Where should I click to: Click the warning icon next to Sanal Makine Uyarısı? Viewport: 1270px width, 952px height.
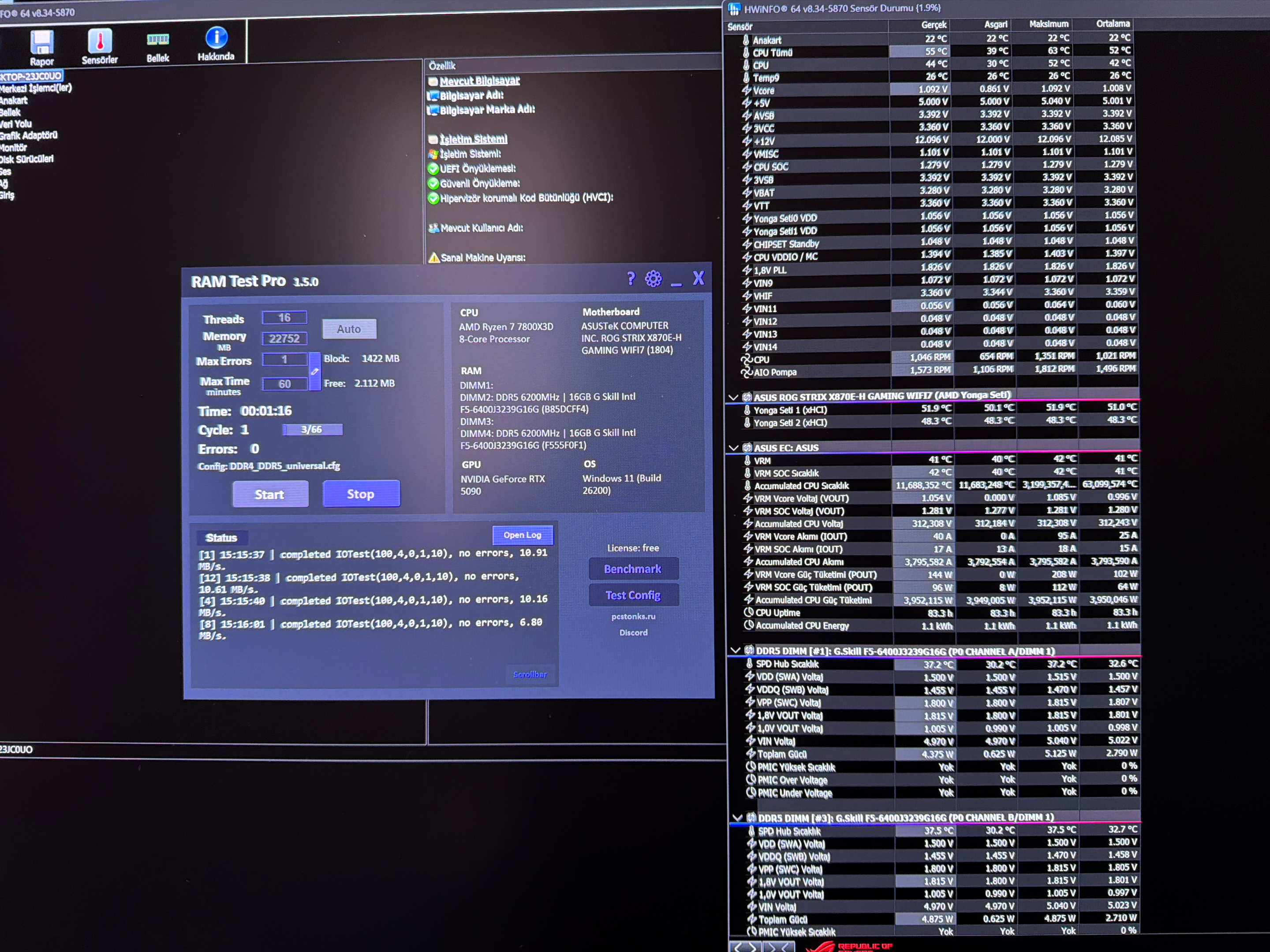point(434,258)
